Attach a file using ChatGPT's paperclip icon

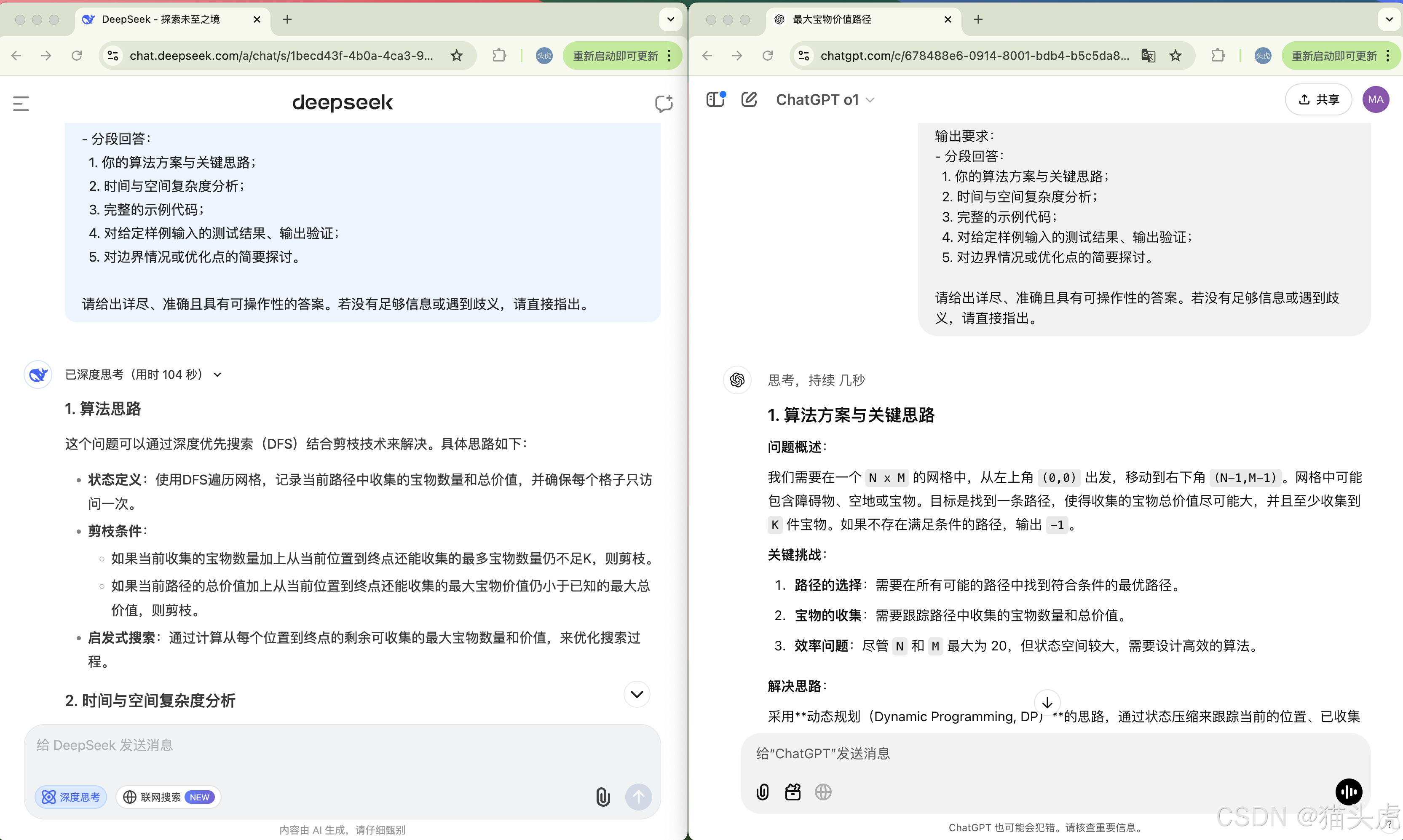[762, 792]
